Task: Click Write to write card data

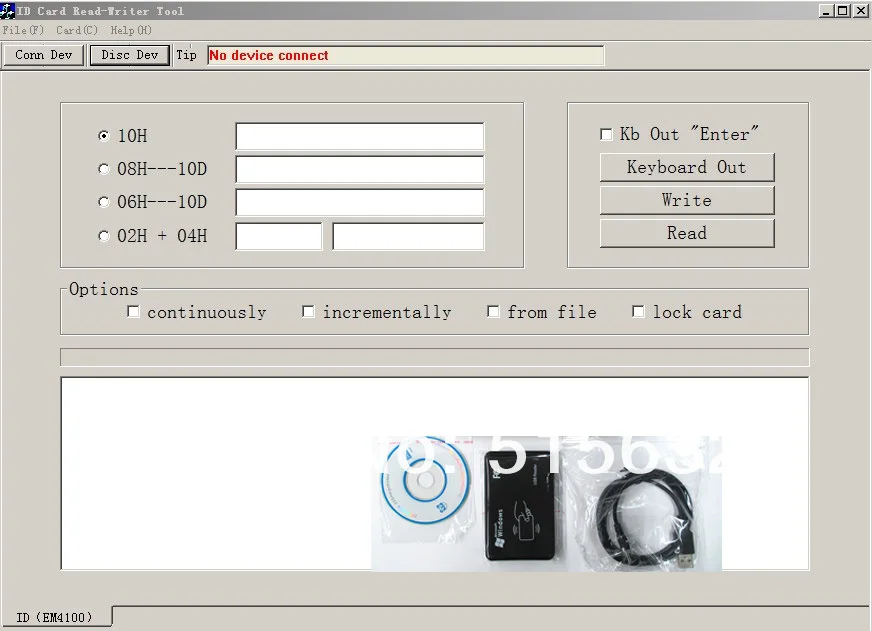Action: [x=686, y=200]
